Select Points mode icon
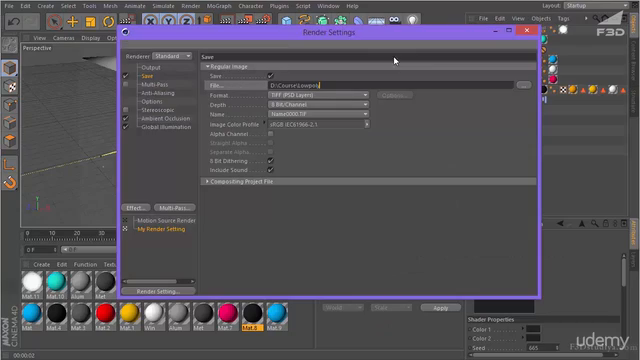Screen dimensions: 640x360 (10, 105)
